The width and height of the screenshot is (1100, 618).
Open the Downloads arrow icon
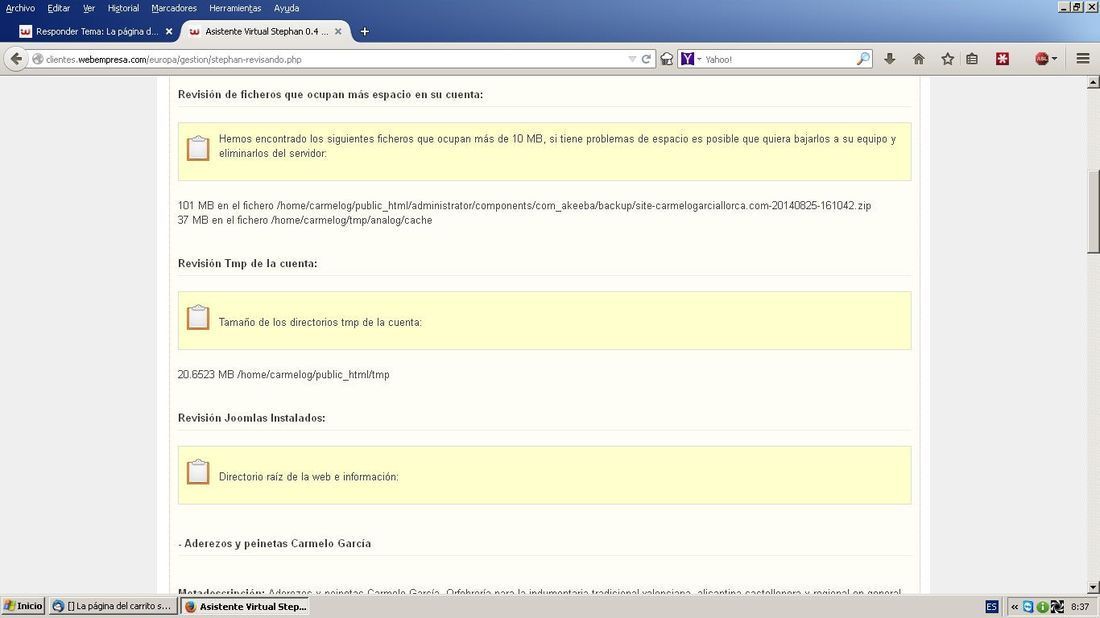coord(890,59)
